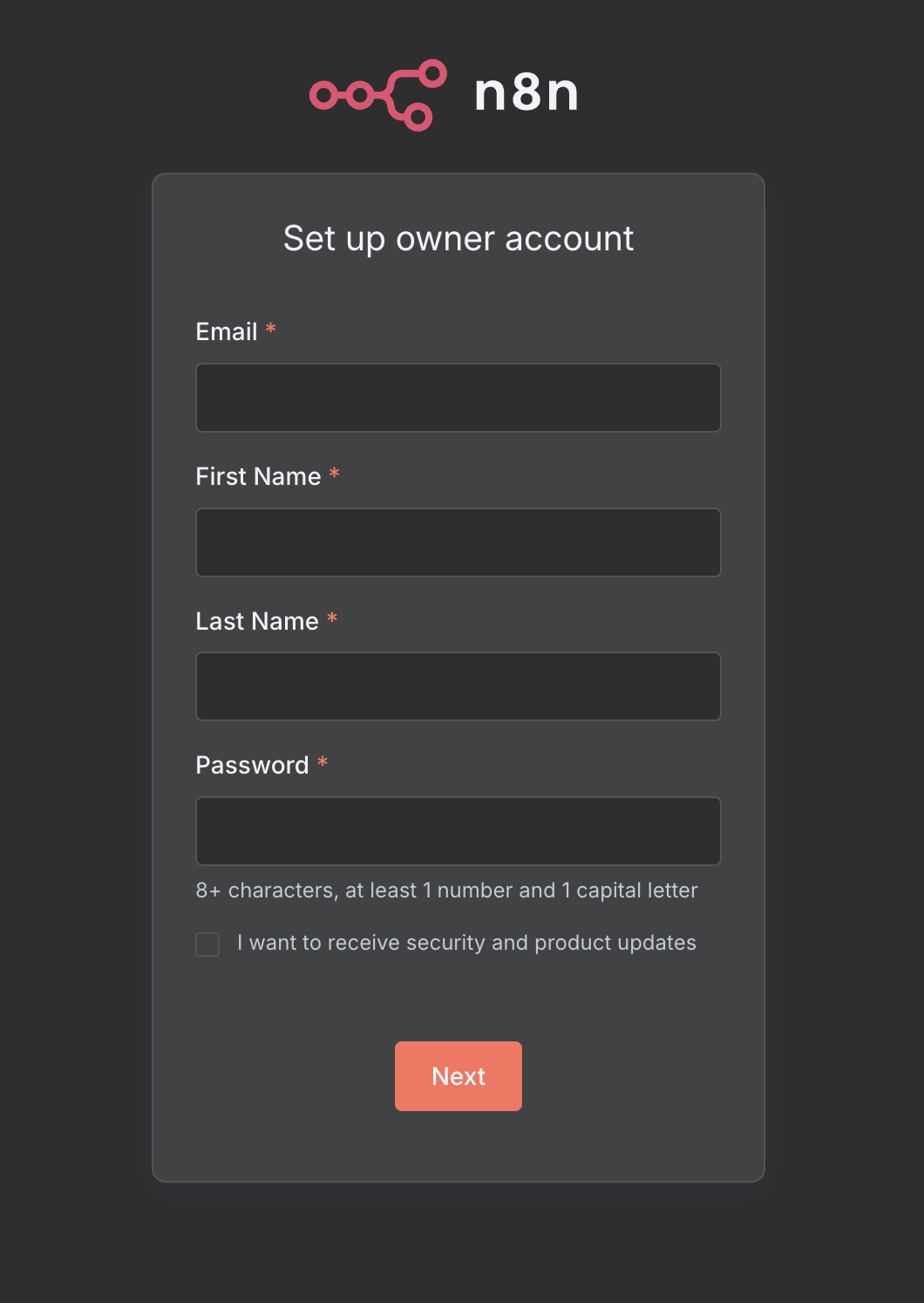Click the required asterisk beside Password
The width and height of the screenshot is (924, 1303).
click(323, 762)
